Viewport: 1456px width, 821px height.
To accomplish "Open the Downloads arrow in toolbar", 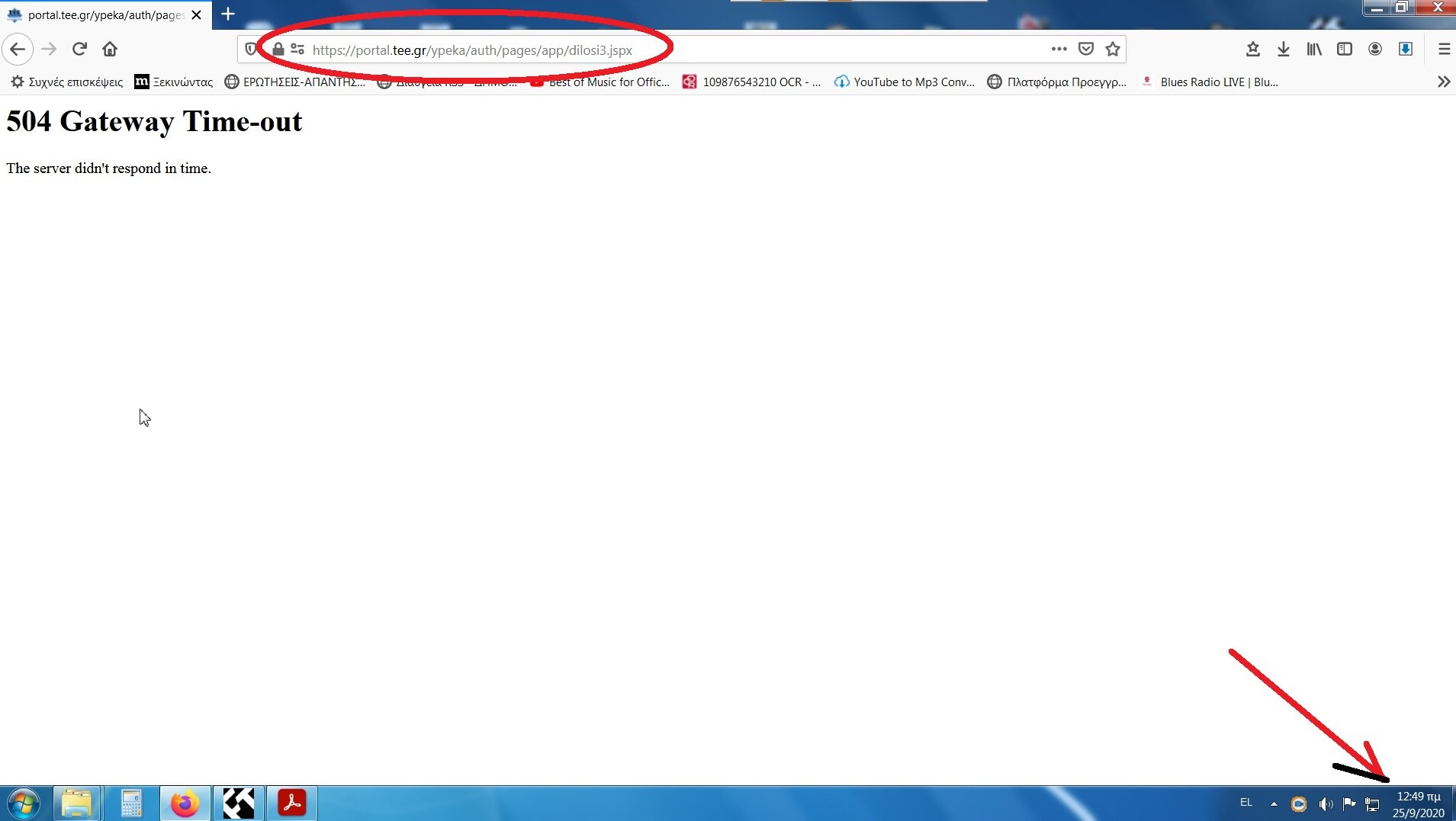I will 1284,50.
